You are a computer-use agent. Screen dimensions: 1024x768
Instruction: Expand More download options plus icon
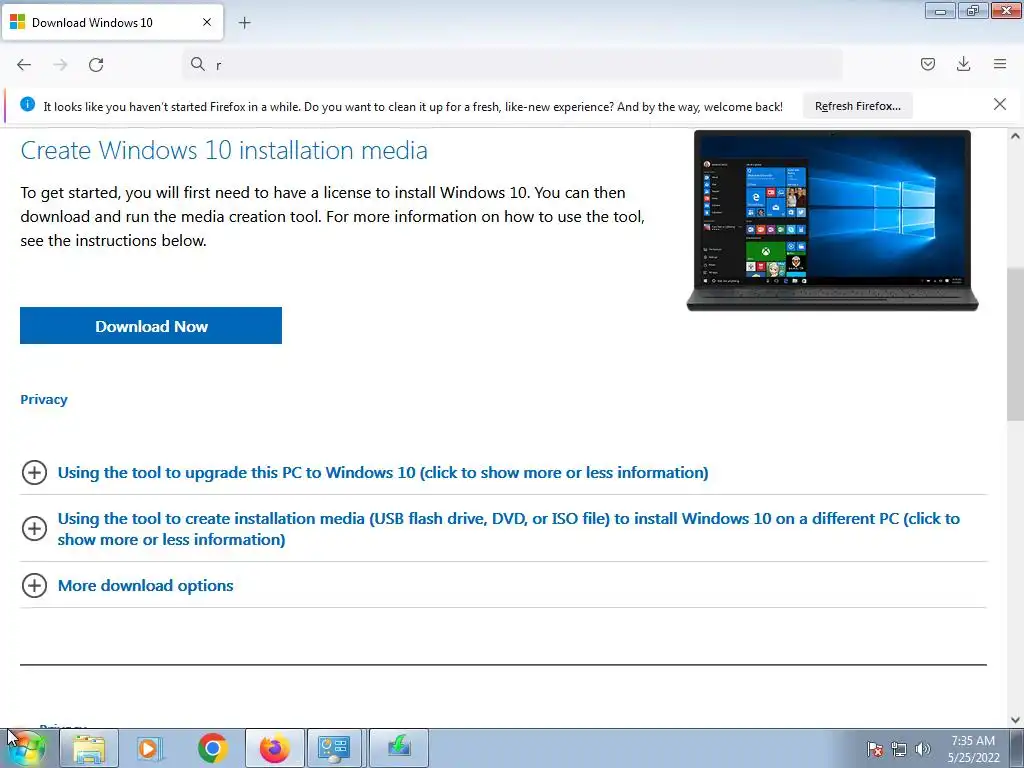[x=35, y=585]
